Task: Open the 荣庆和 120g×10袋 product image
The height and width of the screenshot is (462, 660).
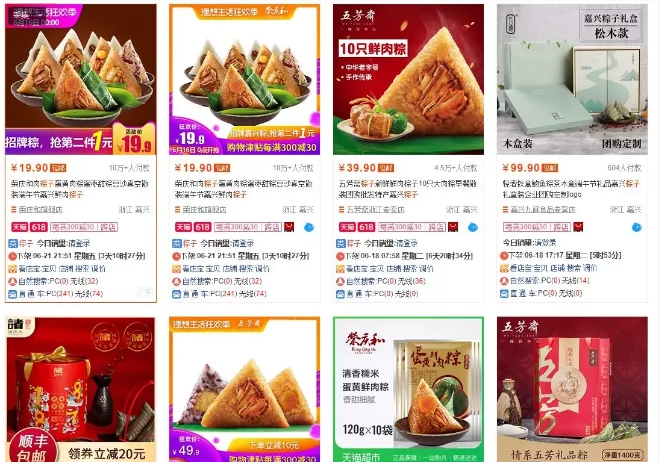Action: pyautogui.click(x=408, y=390)
